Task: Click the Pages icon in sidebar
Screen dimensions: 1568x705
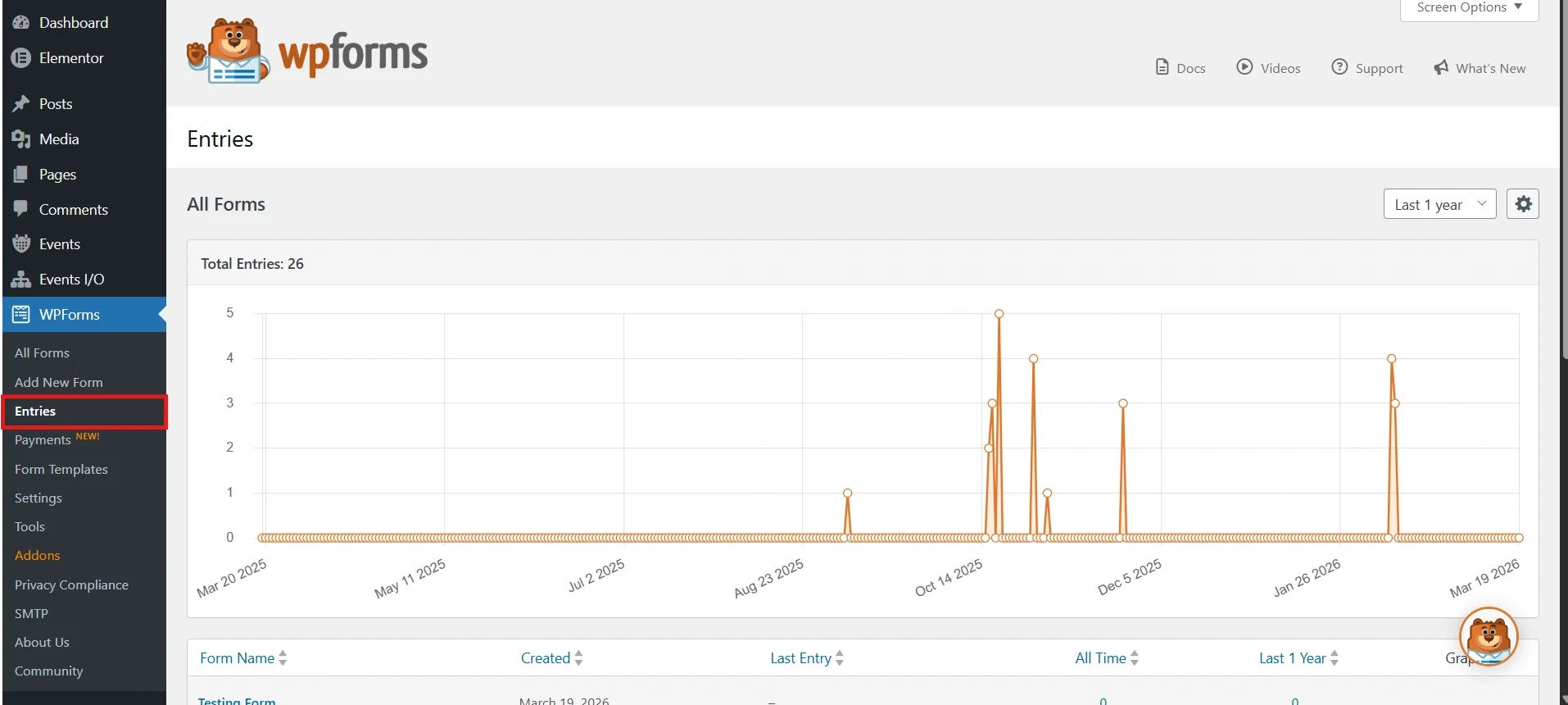Action: tap(21, 175)
